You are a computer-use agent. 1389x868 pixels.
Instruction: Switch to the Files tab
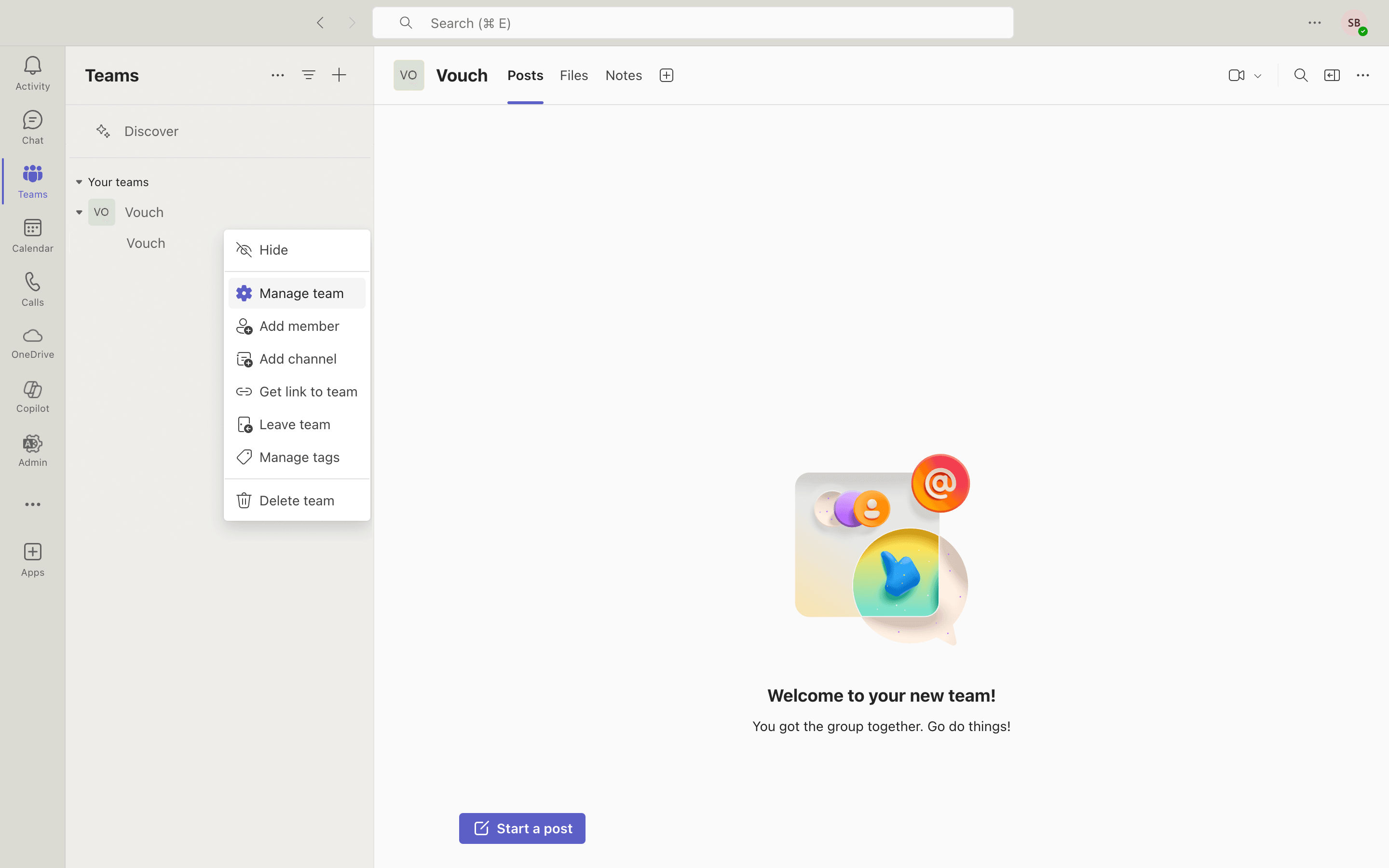[574, 75]
